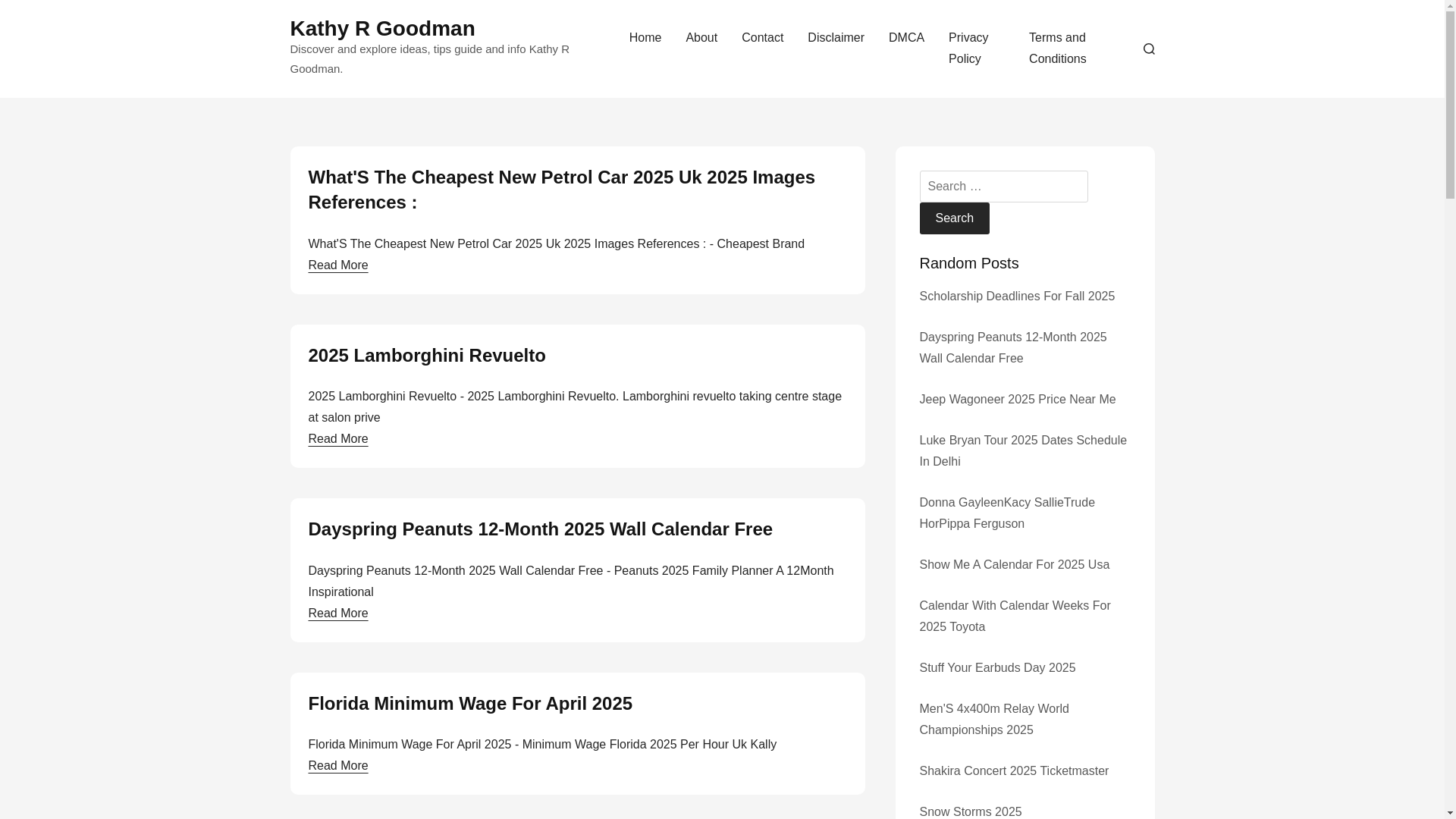Screen dimensions: 1456x819
Task: Open Snow Storms 2025 link
Action: [x=970, y=811]
